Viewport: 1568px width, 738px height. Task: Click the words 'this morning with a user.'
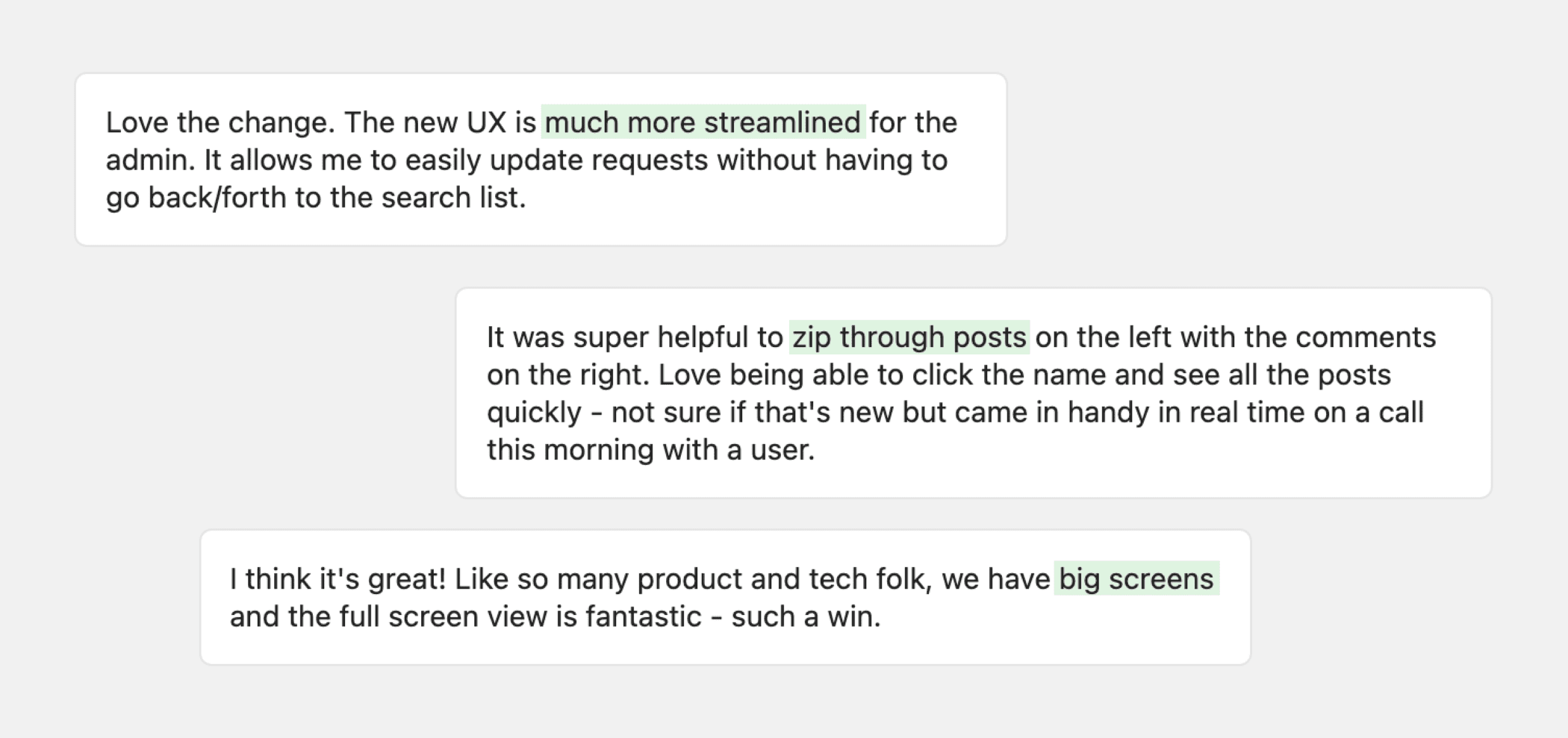click(650, 450)
